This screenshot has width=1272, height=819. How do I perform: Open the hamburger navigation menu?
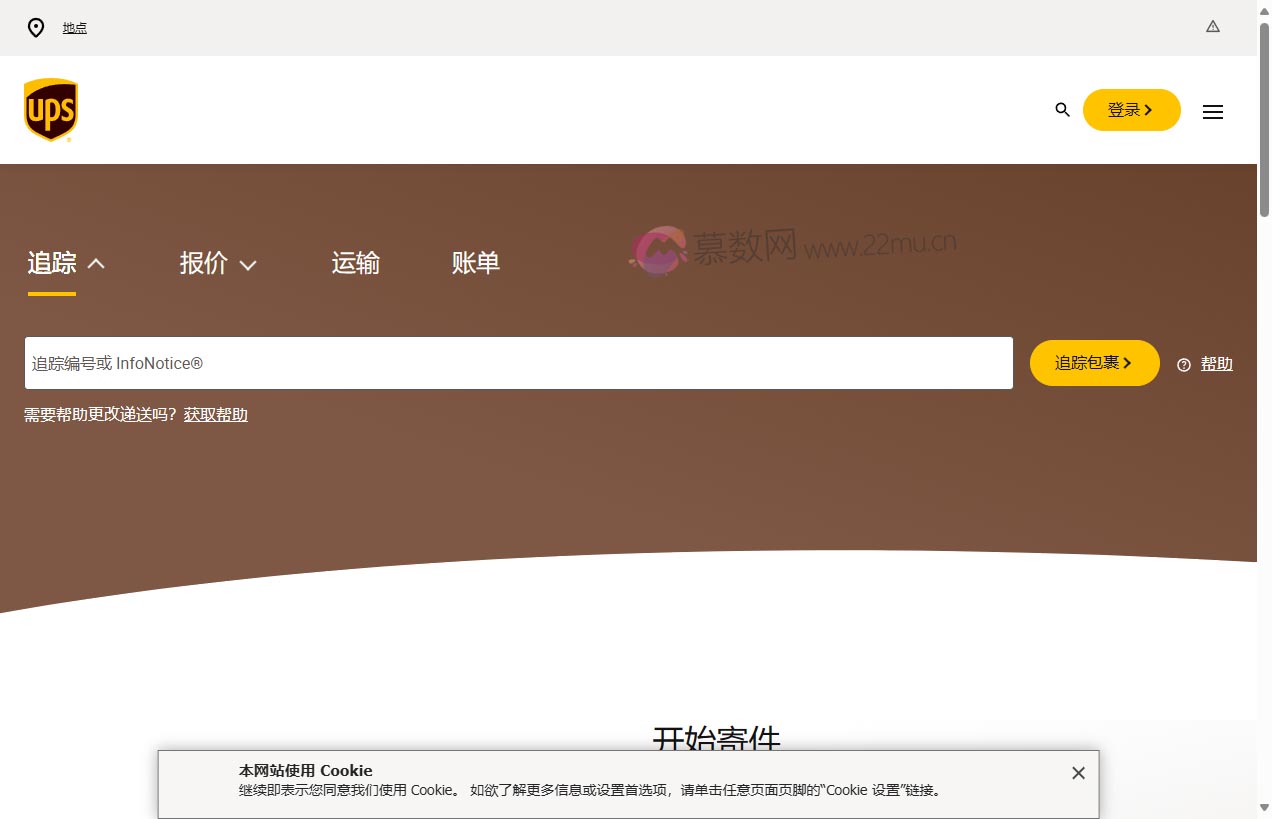click(1212, 111)
